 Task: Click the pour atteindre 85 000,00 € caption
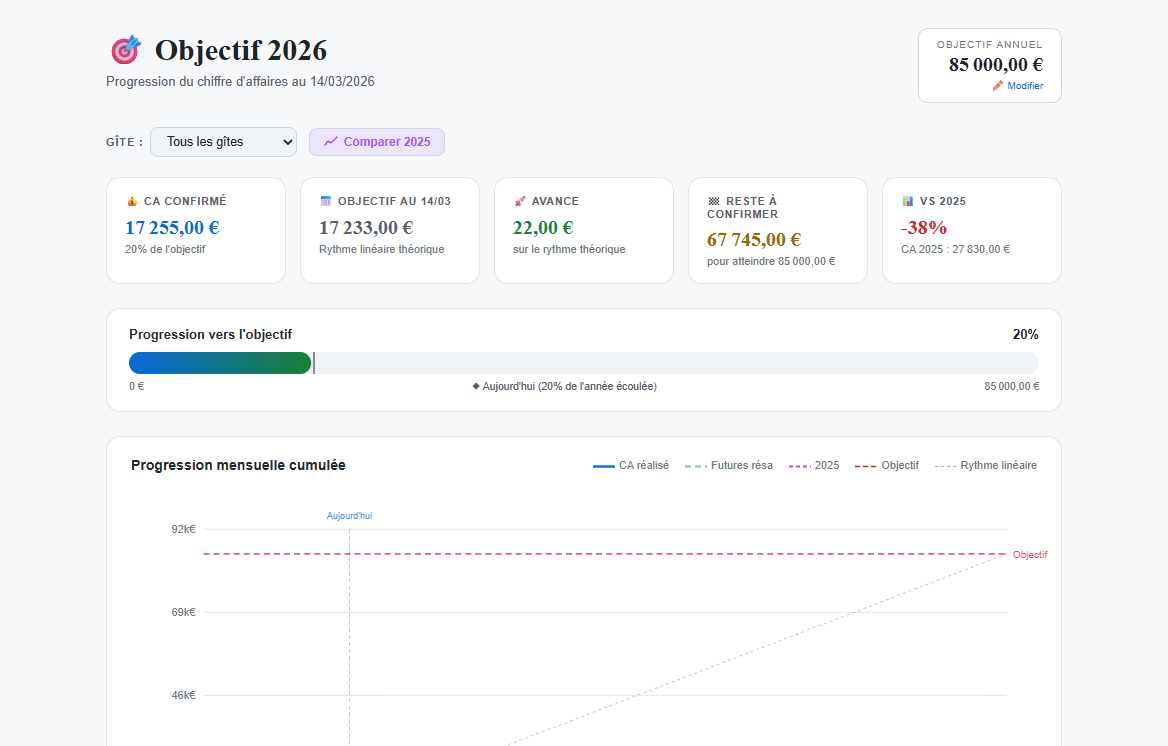pos(771,262)
